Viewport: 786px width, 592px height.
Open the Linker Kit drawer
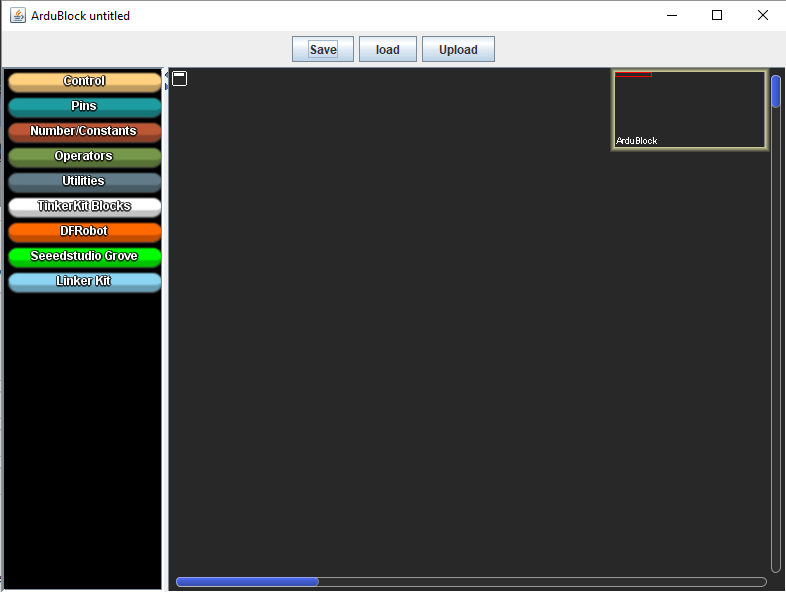[84, 282]
